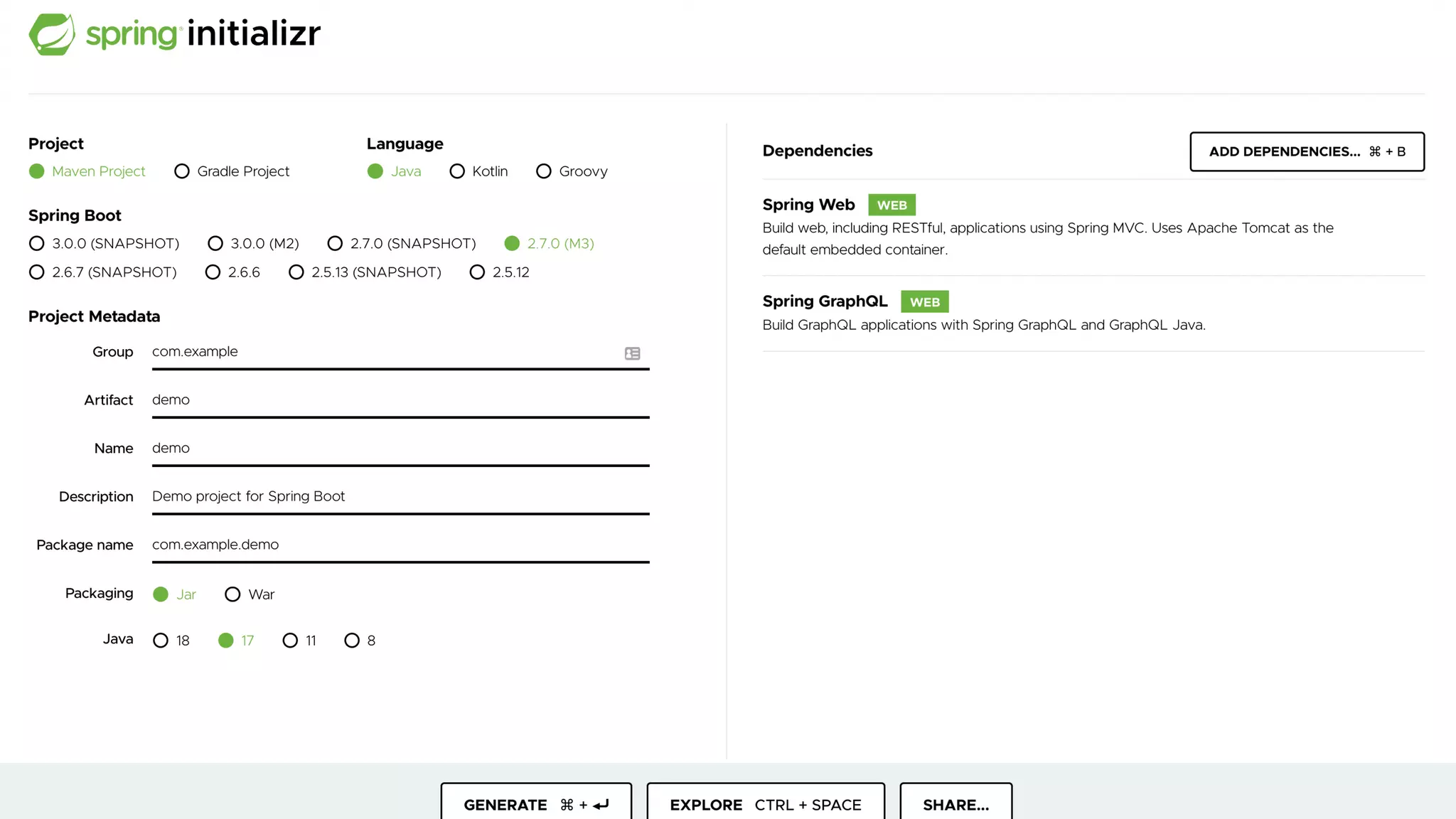The image size is (1456, 819).
Task: Focus the Description text field
Action: [x=400, y=496]
